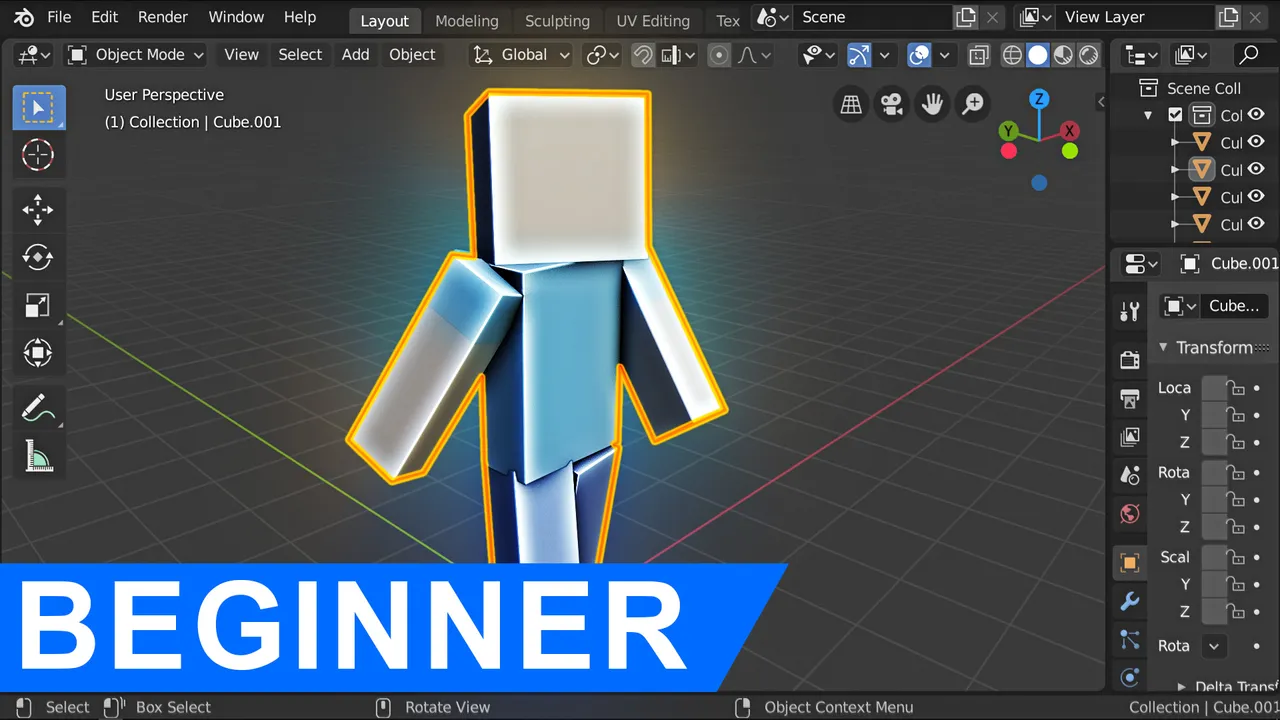Open View Layer properties tab
The width and height of the screenshot is (1280, 720).
coord(1130,436)
